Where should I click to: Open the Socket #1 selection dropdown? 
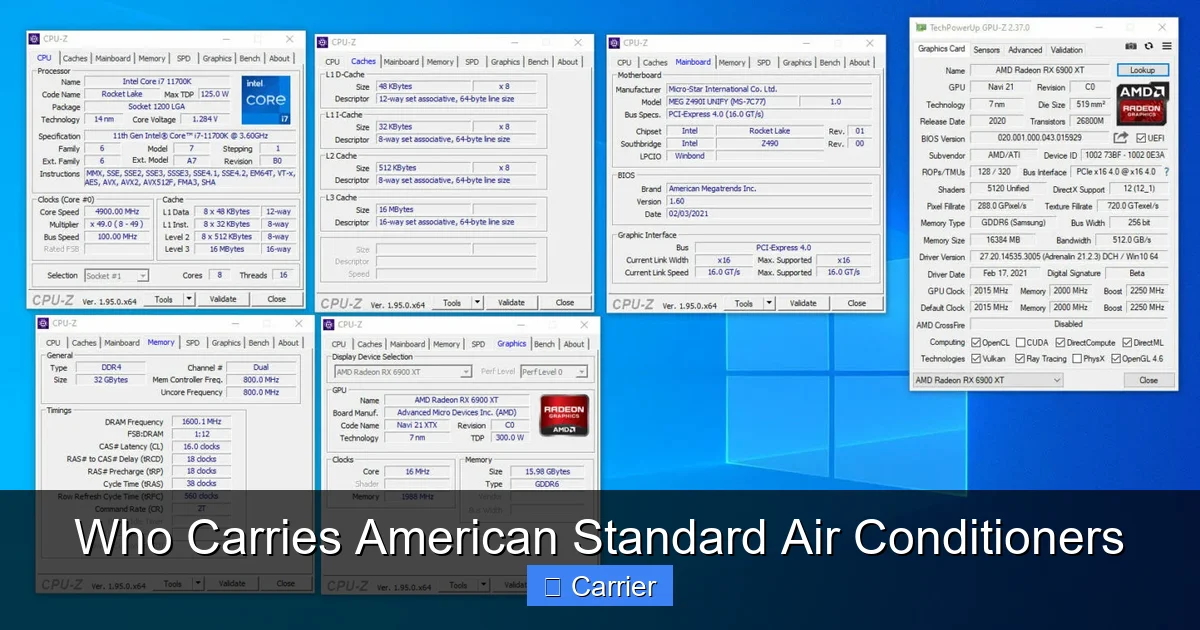(x=116, y=275)
